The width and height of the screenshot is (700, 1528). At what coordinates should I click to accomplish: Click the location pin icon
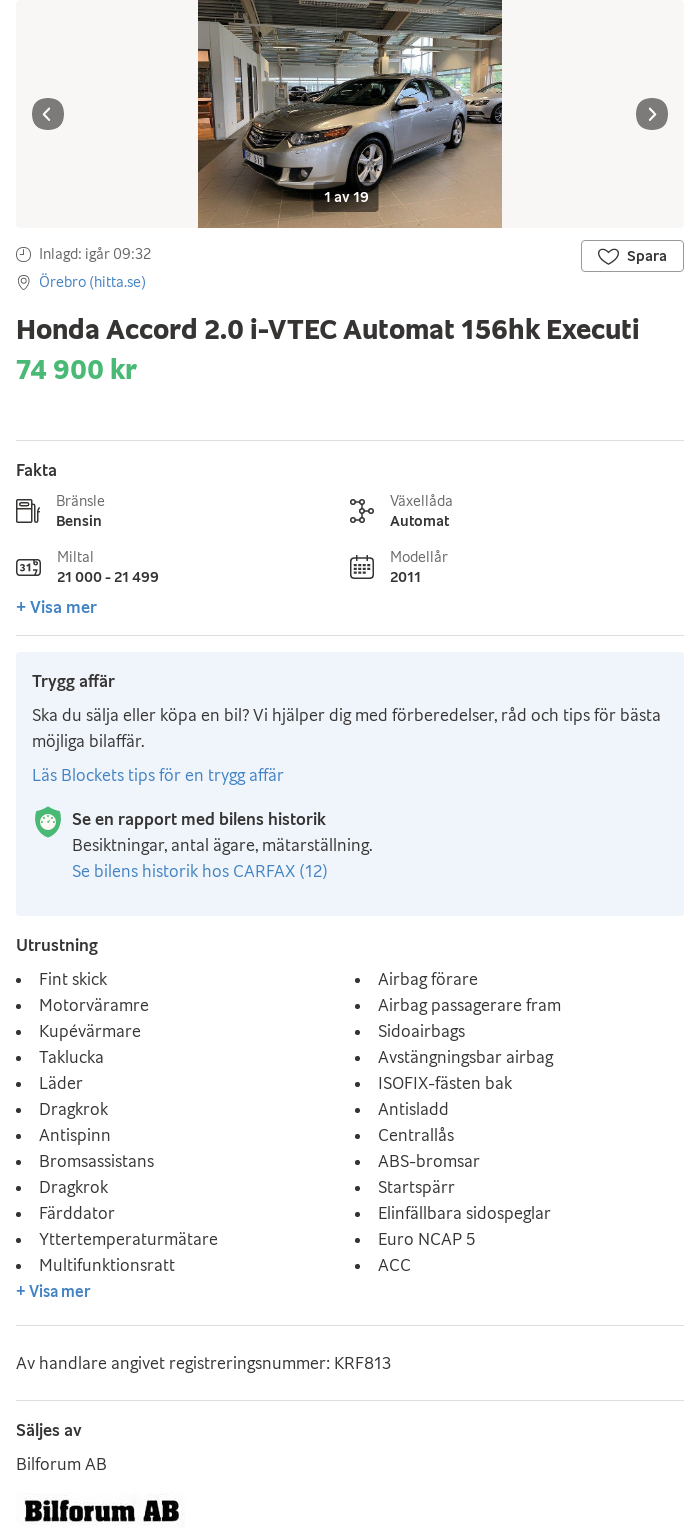(24, 283)
